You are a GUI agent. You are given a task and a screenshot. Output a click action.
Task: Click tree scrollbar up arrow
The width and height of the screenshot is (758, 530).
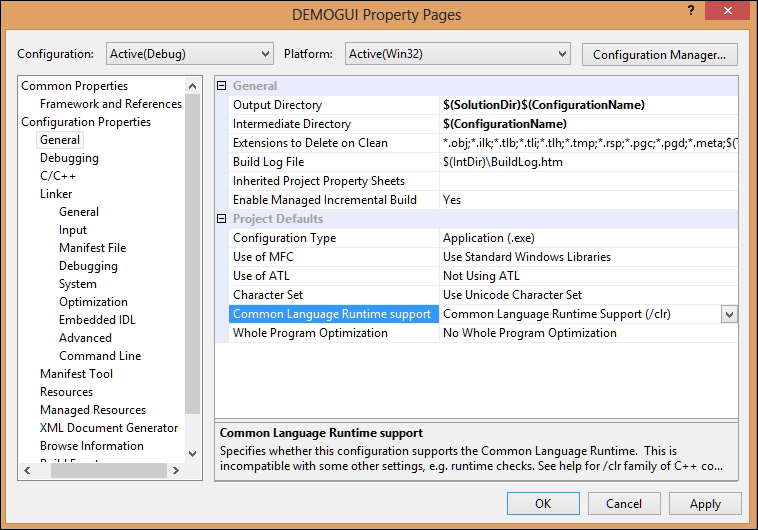click(192, 86)
